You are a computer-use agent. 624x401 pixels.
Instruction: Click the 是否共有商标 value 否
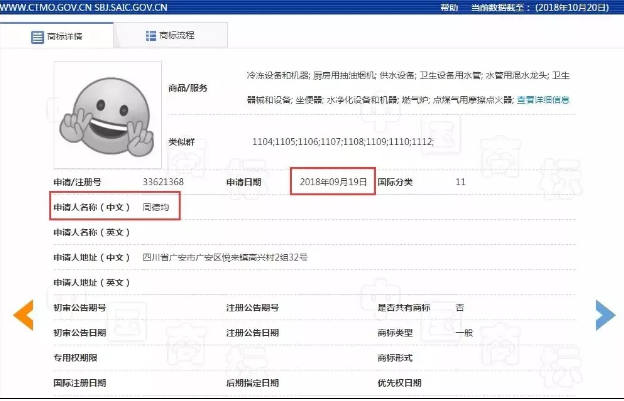pyautogui.click(x=459, y=308)
